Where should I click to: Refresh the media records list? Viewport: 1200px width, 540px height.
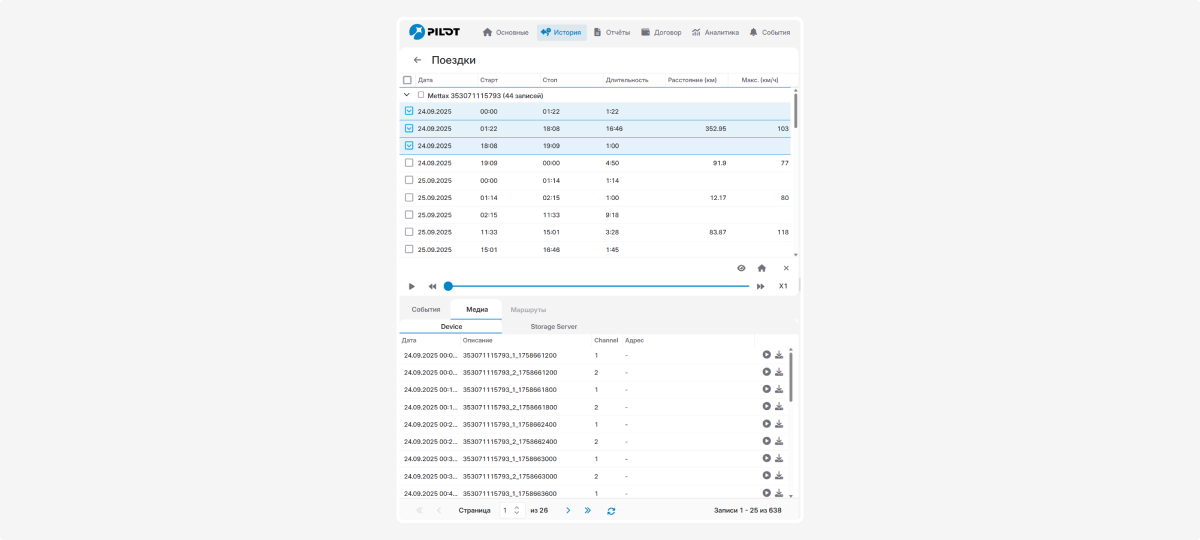(x=611, y=511)
